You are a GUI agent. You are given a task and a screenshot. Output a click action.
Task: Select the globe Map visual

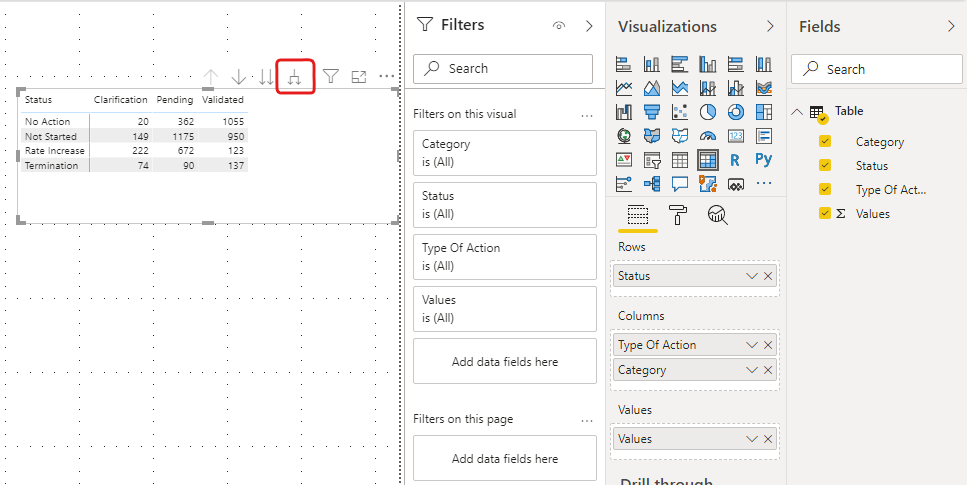point(623,136)
